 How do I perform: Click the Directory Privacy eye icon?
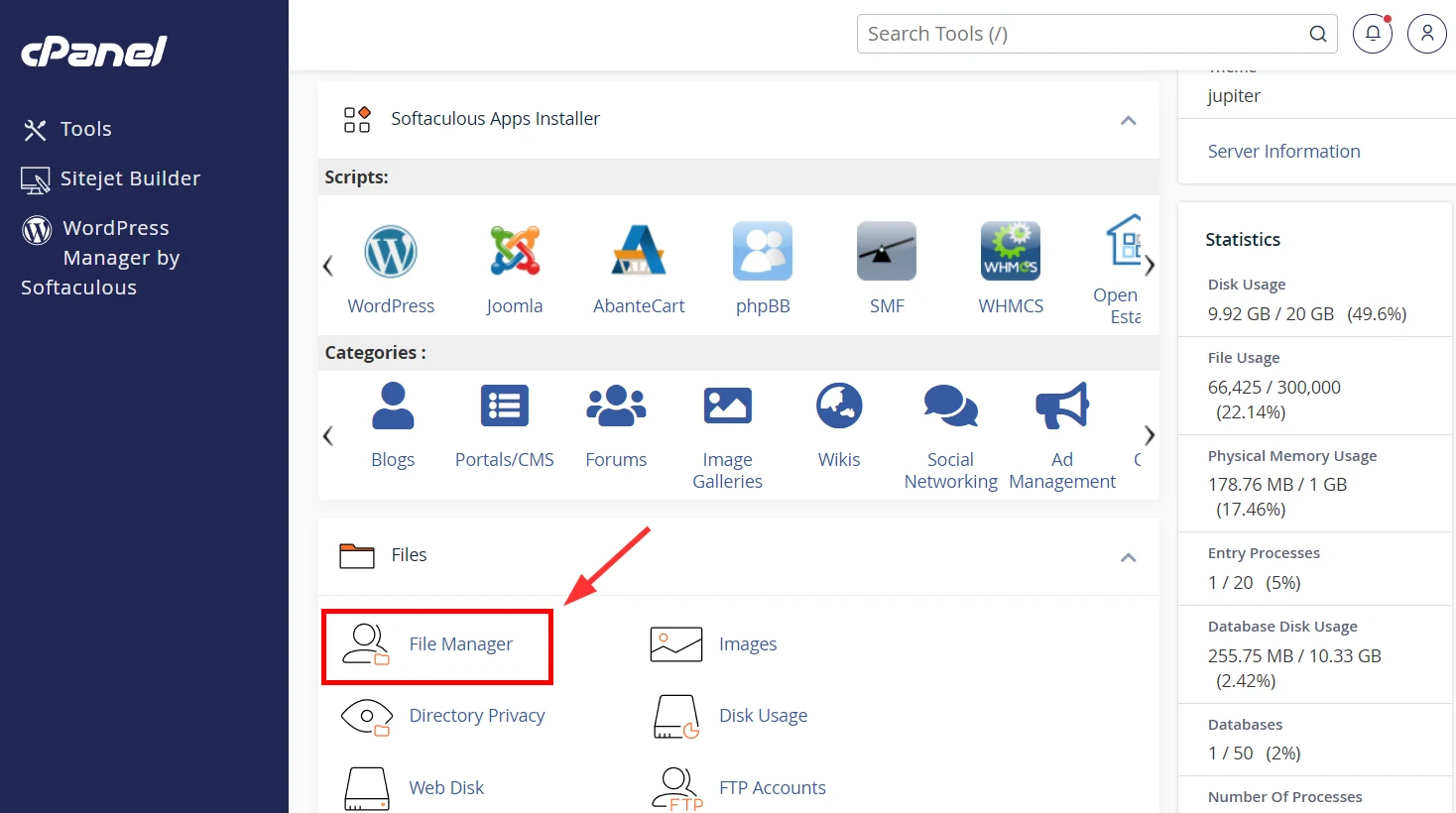[366, 717]
